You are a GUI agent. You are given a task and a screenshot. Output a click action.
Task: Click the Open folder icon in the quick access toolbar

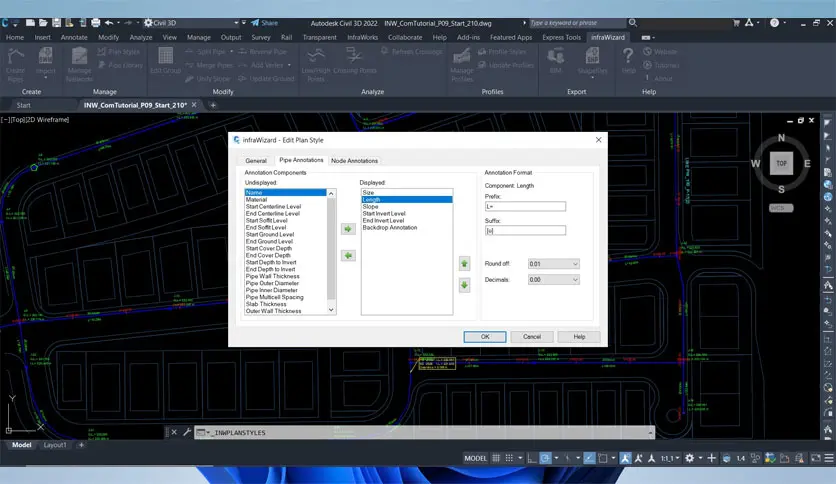[43, 23]
